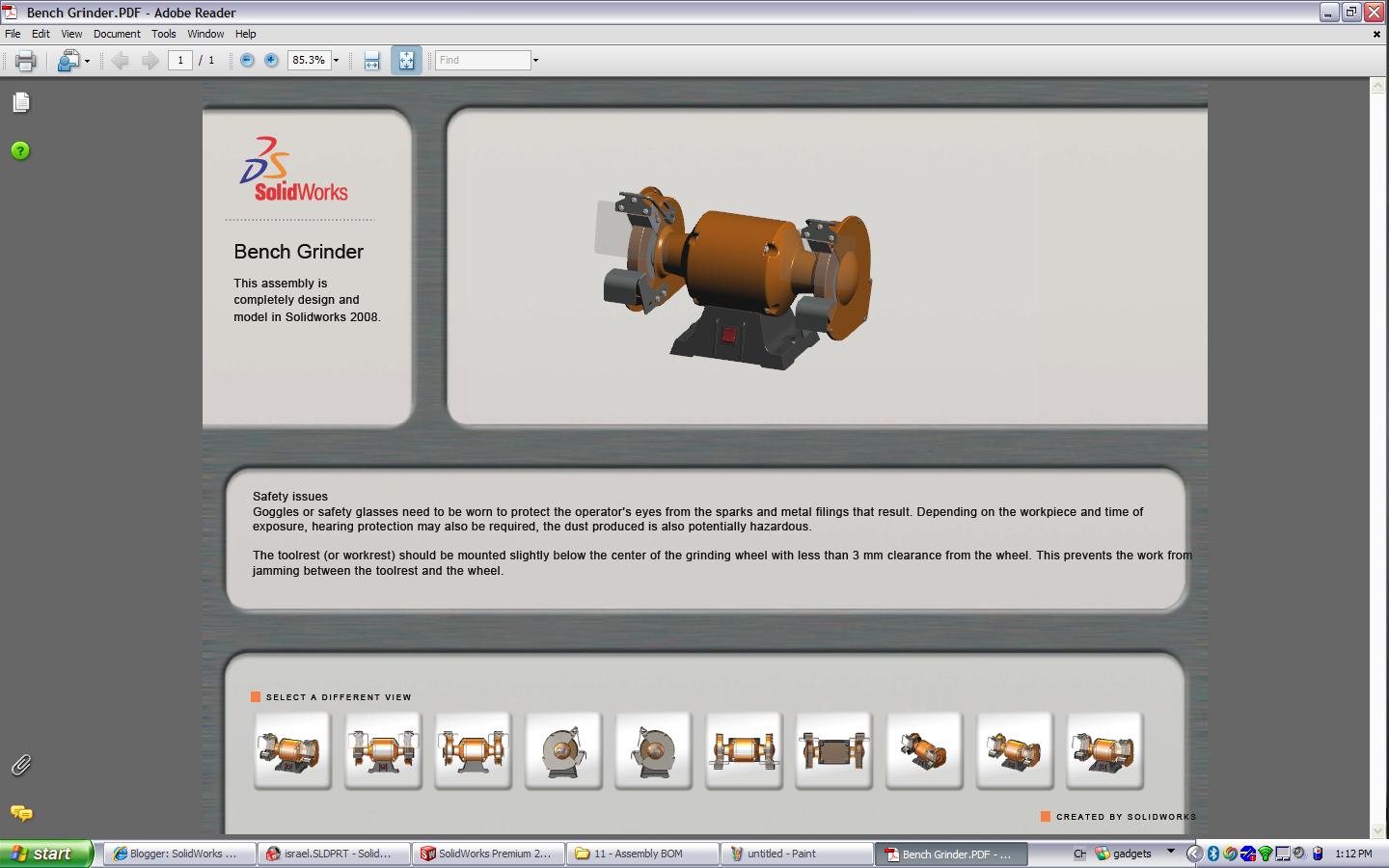
Task: Open the gadgets toolbar dropdown arrow
Action: (1171, 852)
